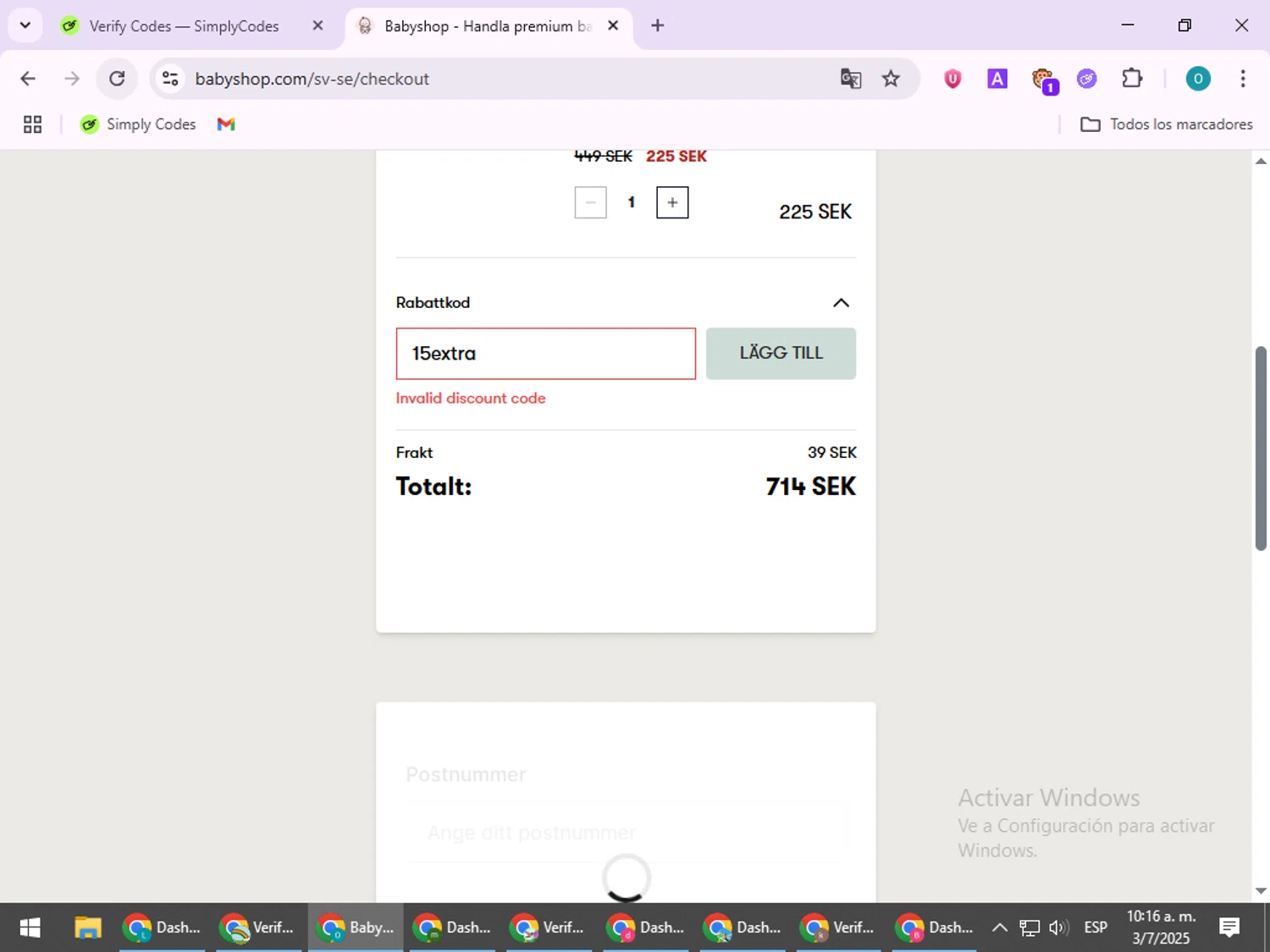This screenshot has width=1270, height=952.
Task: Bookmark this page with star icon
Action: point(891,79)
